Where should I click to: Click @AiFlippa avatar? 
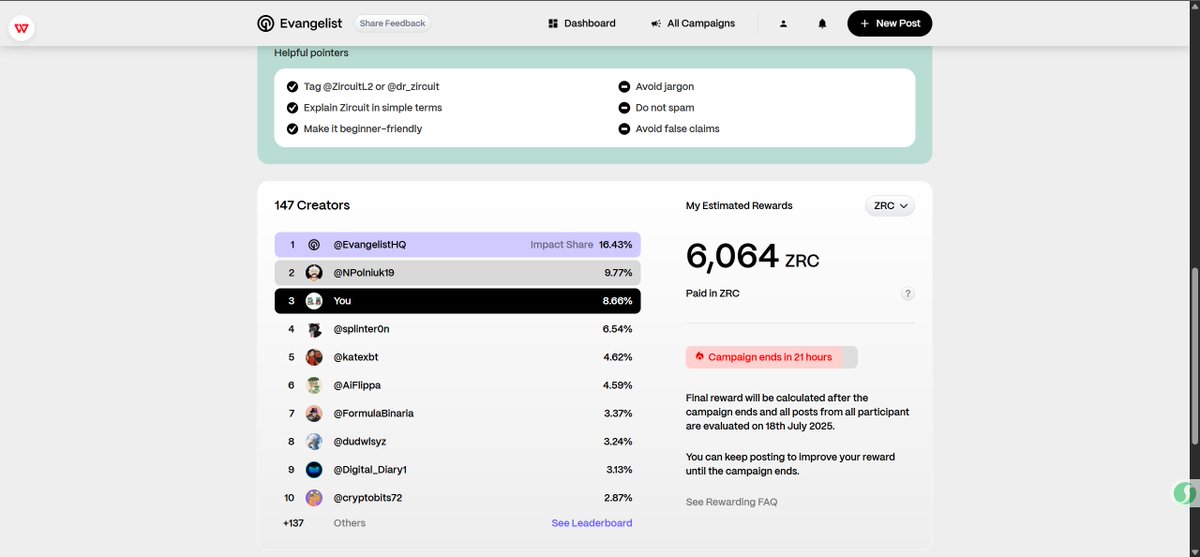pyautogui.click(x=314, y=385)
